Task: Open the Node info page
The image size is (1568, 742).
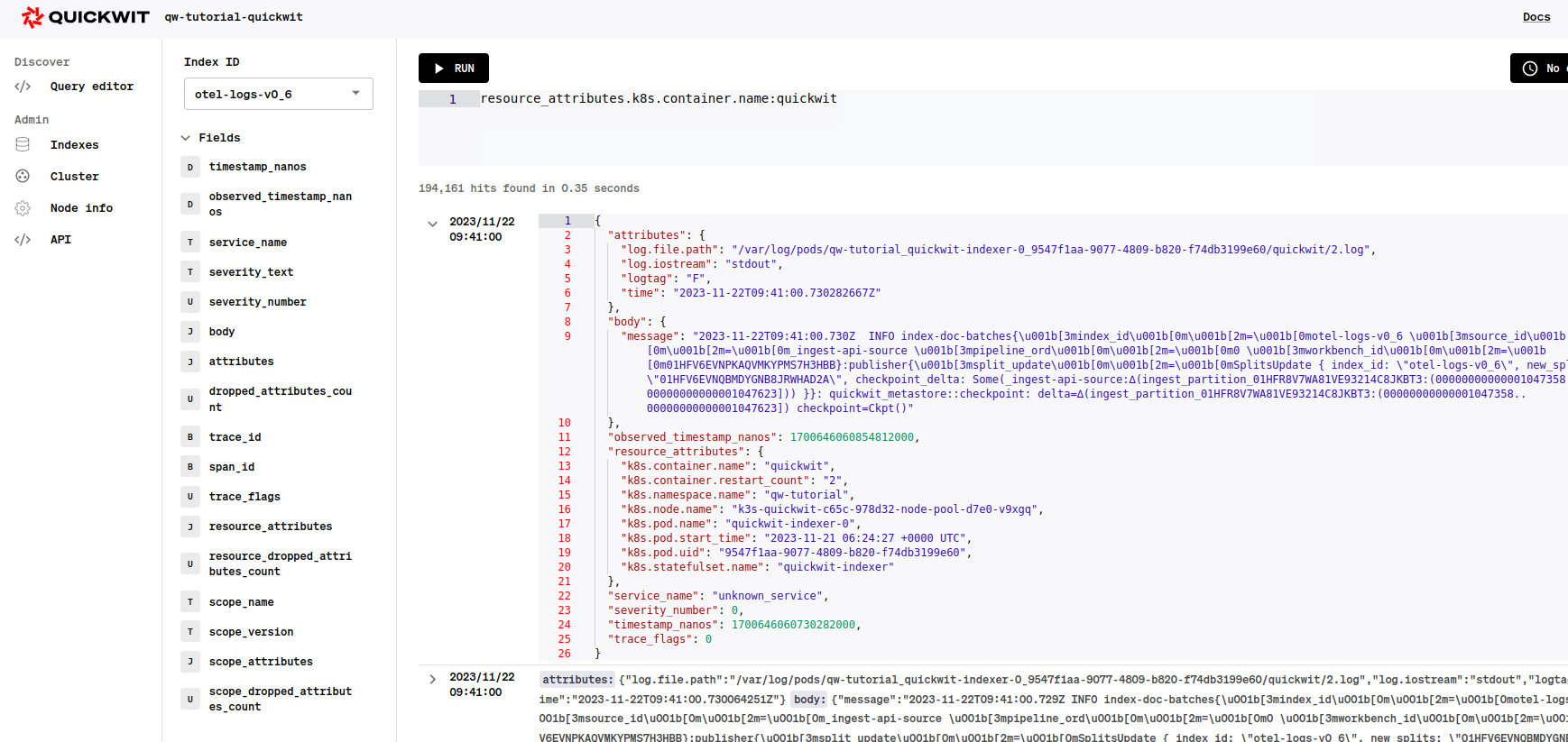Action: [81, 208]
